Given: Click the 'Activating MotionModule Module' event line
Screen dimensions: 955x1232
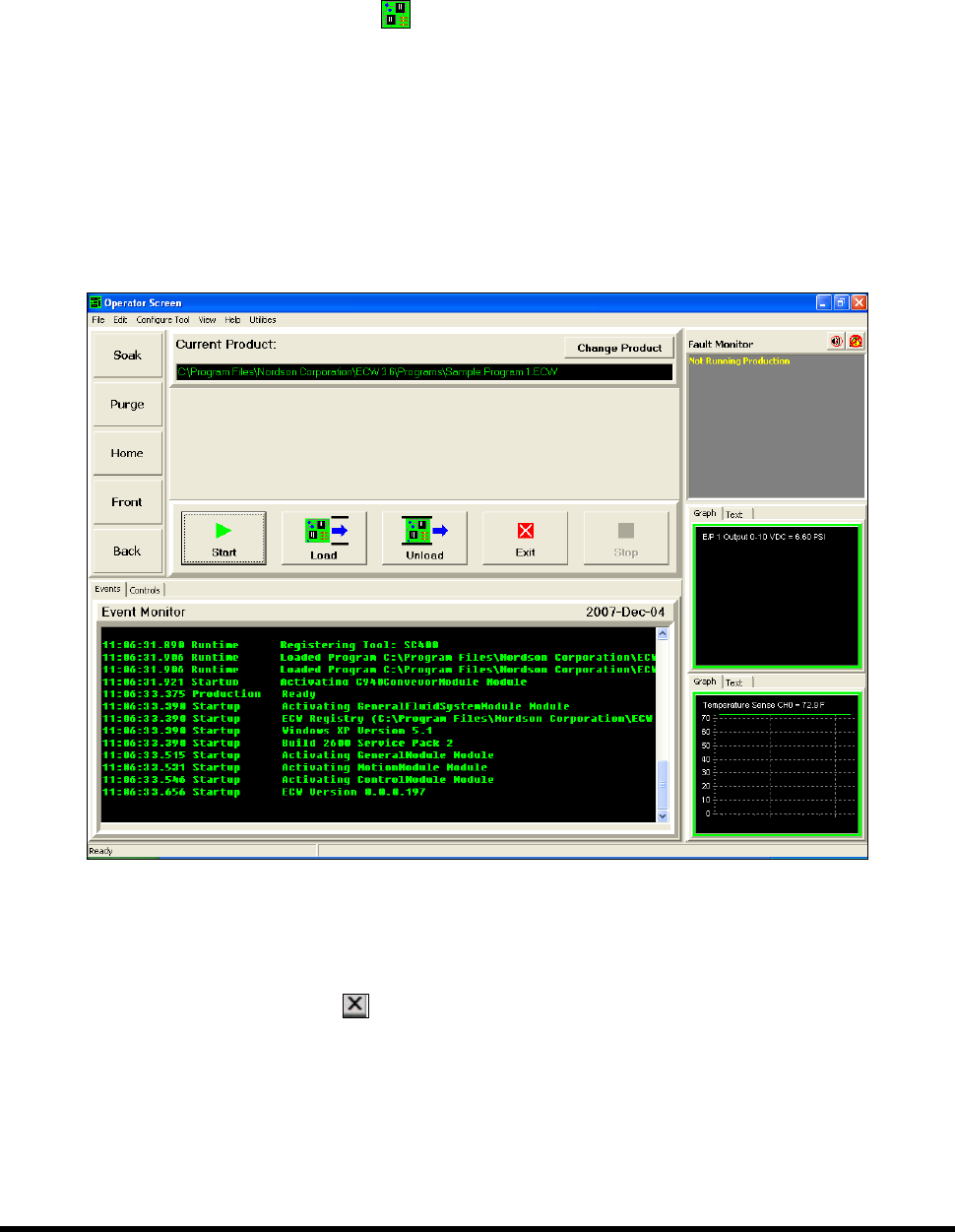Looking at the screenshot, I should coord(295,767).
